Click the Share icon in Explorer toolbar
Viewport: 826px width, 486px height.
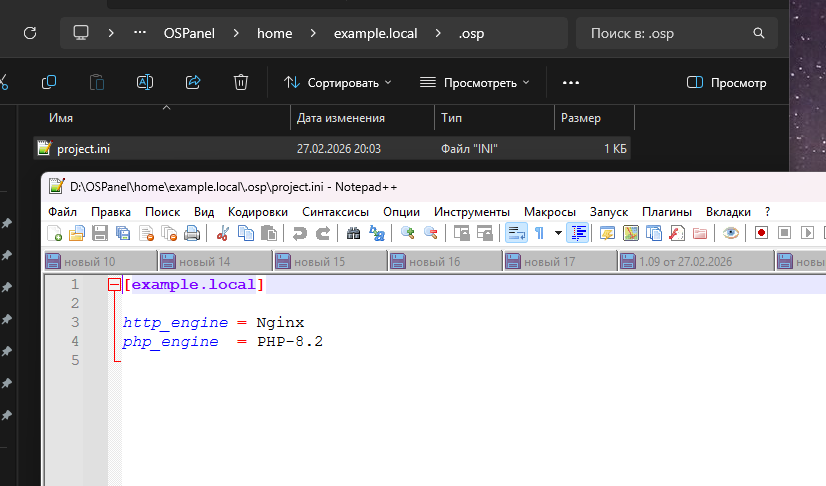tap(194, 82)
